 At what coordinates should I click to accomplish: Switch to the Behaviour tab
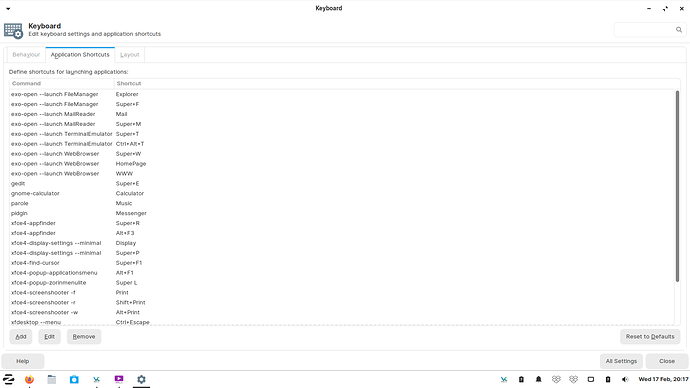(26, 55)
